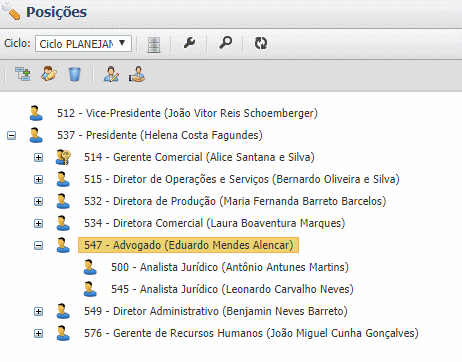Collapse the 547 - Advogado node
The width and height of the screenshot is (462, 362).
point(38,246)
